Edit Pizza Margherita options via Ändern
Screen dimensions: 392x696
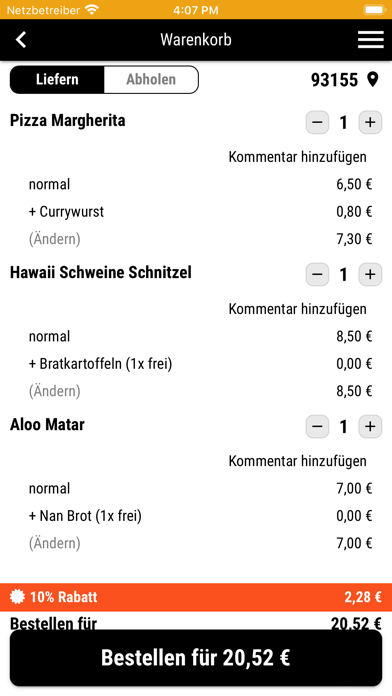tap(55, 239)
